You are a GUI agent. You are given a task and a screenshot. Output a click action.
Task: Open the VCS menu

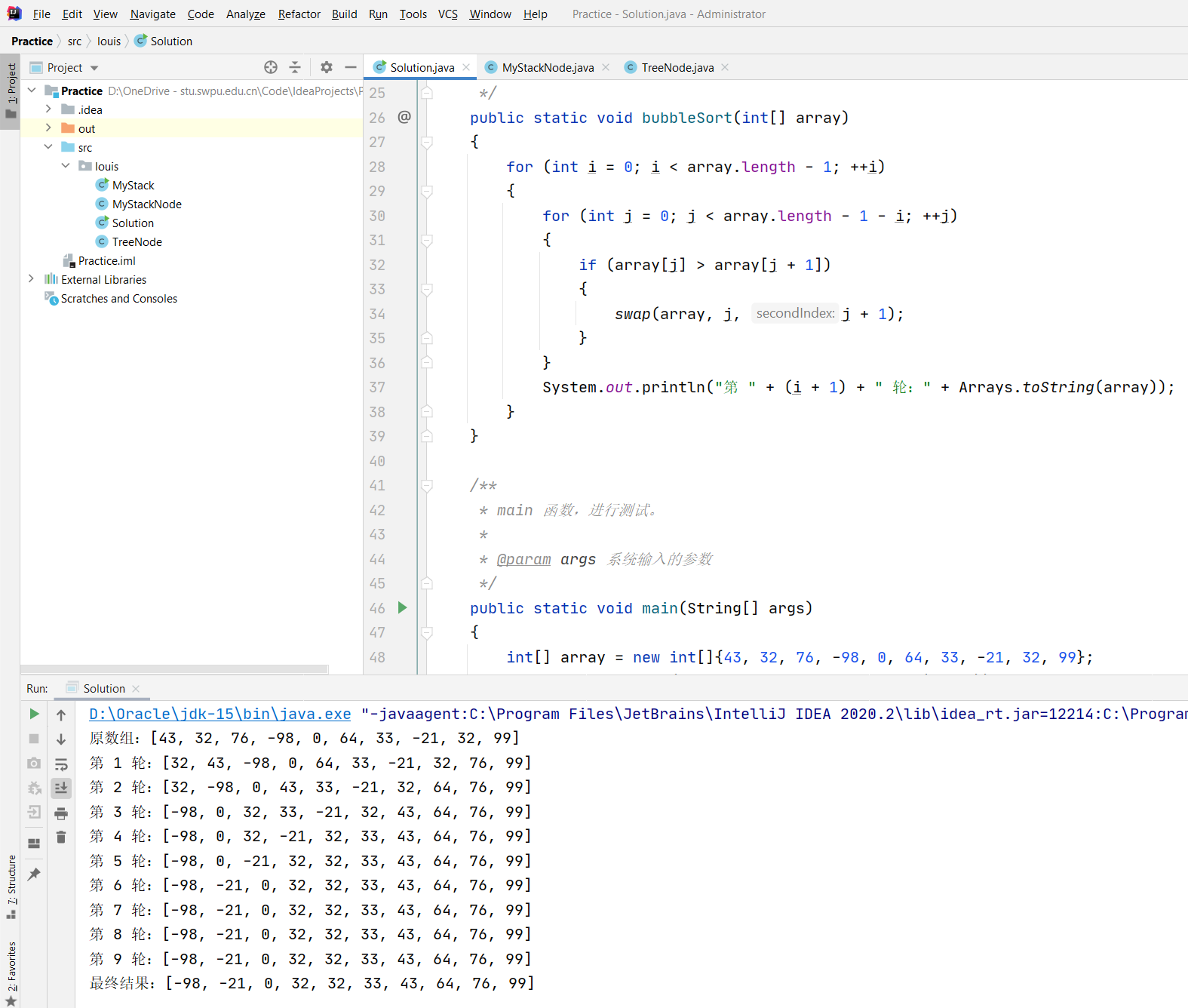click(448, 14)
